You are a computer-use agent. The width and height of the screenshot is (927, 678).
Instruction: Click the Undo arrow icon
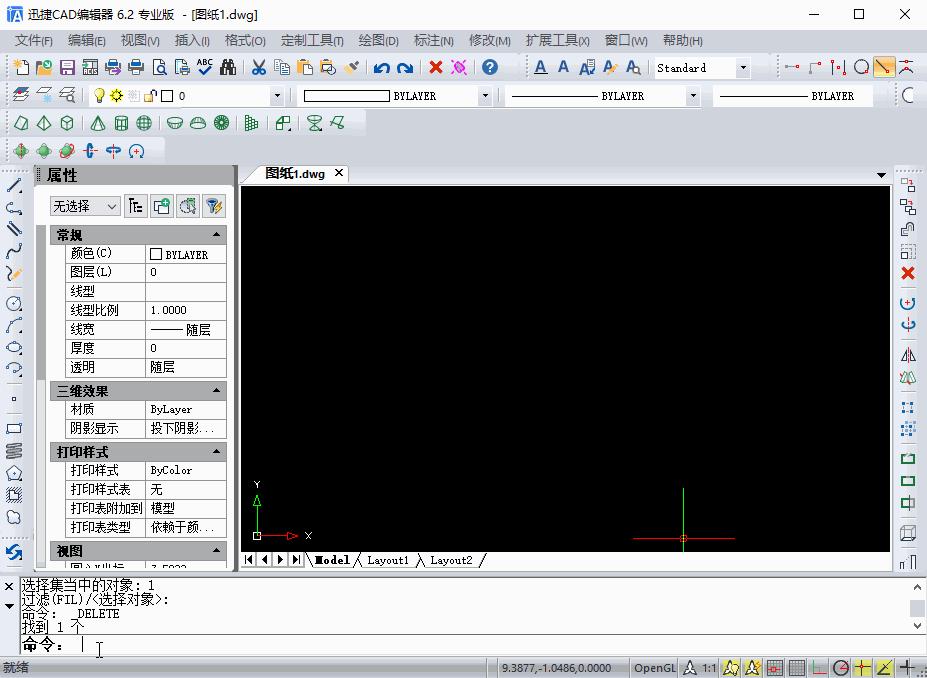[382, 68]
